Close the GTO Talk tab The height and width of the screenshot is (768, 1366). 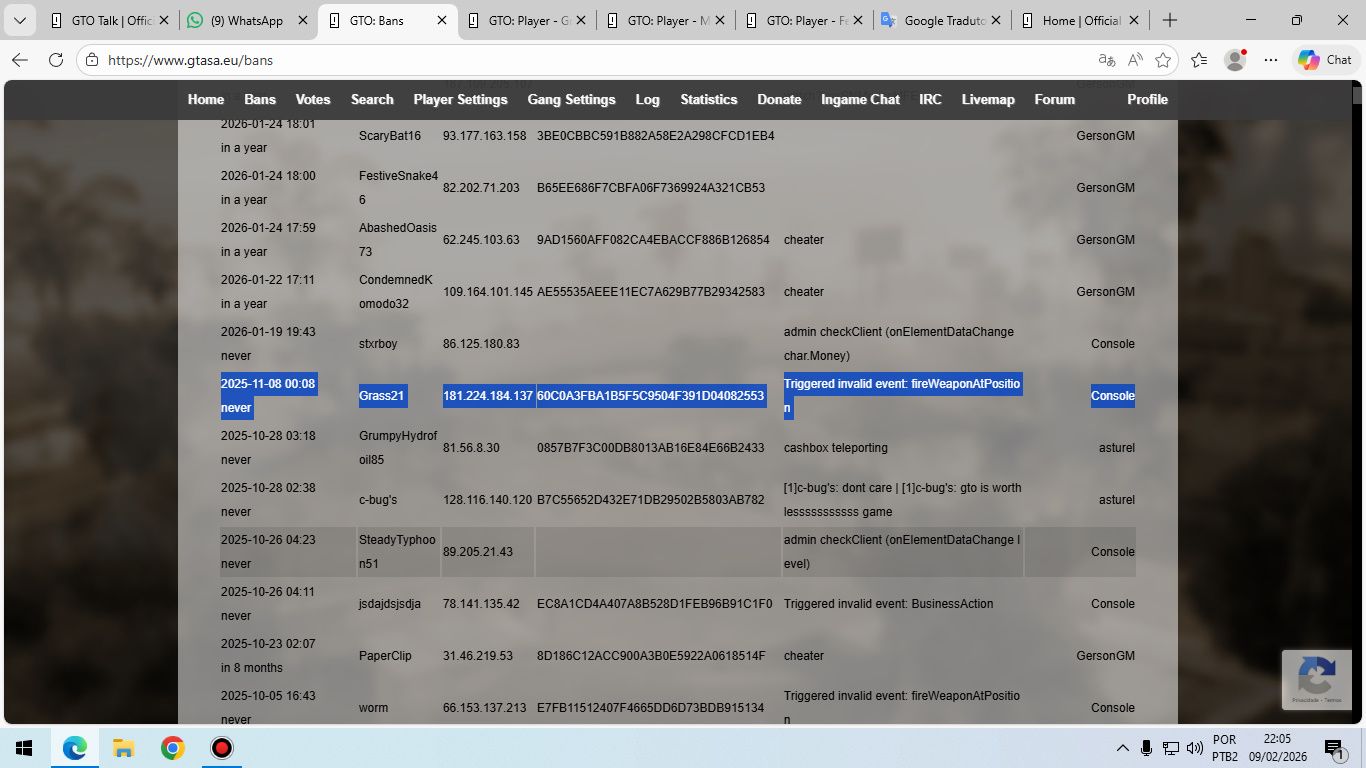coord(164,20)
